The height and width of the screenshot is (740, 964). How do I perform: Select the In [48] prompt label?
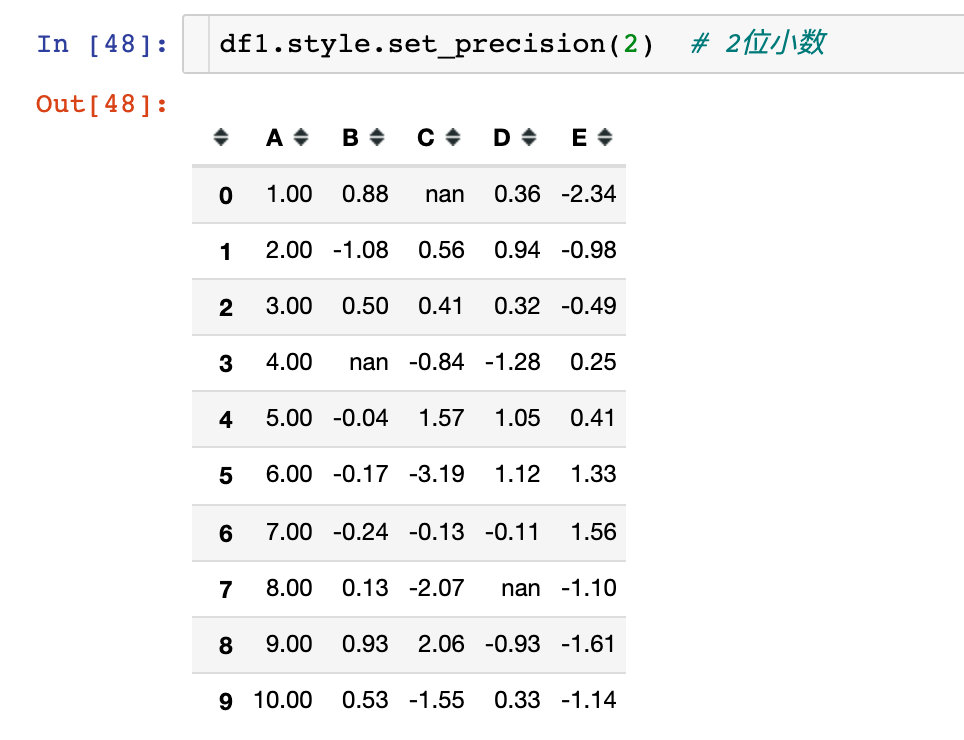102,44
